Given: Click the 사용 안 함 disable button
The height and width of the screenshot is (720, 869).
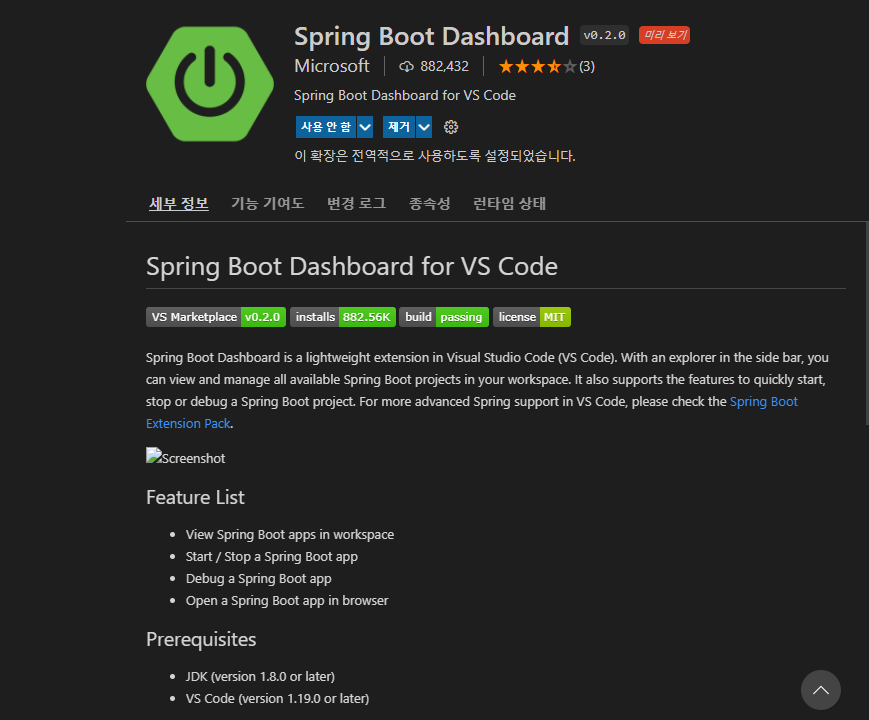Looking at the screenshot, I should [x=326, y=127].
